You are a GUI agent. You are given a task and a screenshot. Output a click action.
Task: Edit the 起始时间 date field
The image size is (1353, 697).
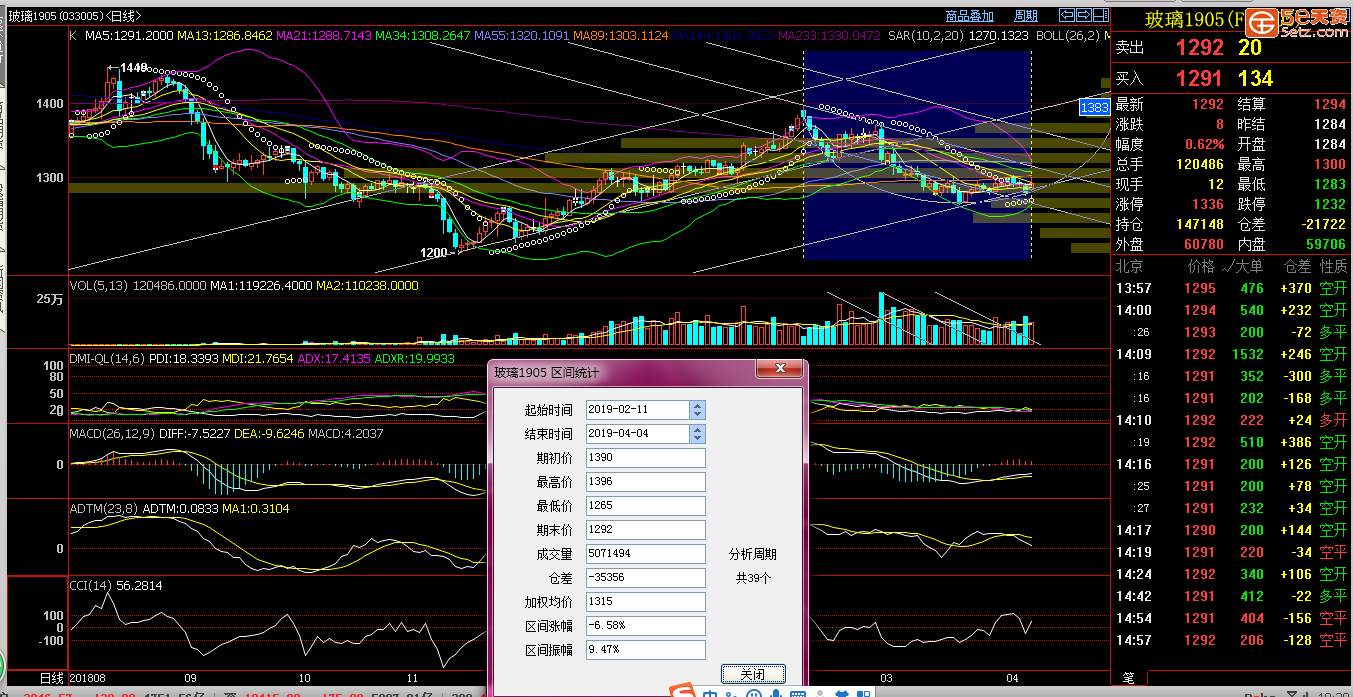(x=637, y=410)
